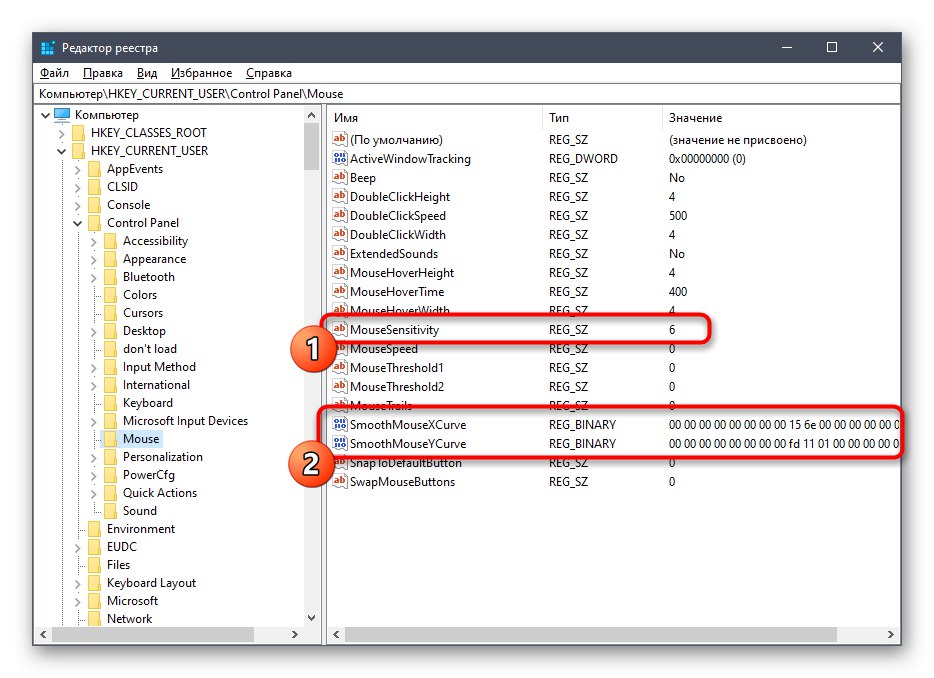Select the MouseThreshold2 value icon

coord(340,387)
